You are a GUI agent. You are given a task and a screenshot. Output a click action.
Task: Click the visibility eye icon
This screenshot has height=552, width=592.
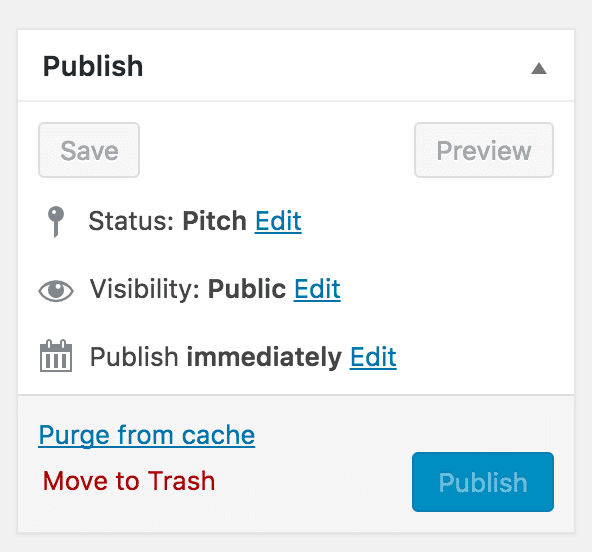tap(56, 291)
